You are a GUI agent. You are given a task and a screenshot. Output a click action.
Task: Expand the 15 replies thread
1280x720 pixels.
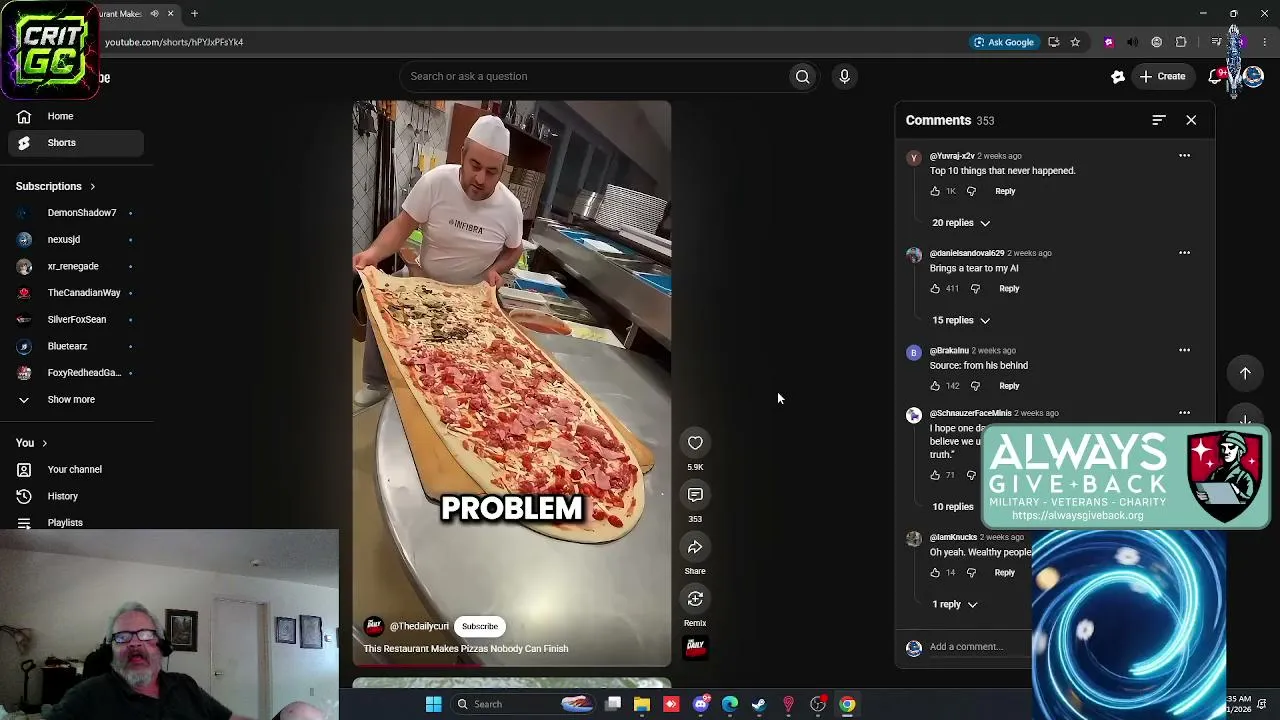click(961, 321)
